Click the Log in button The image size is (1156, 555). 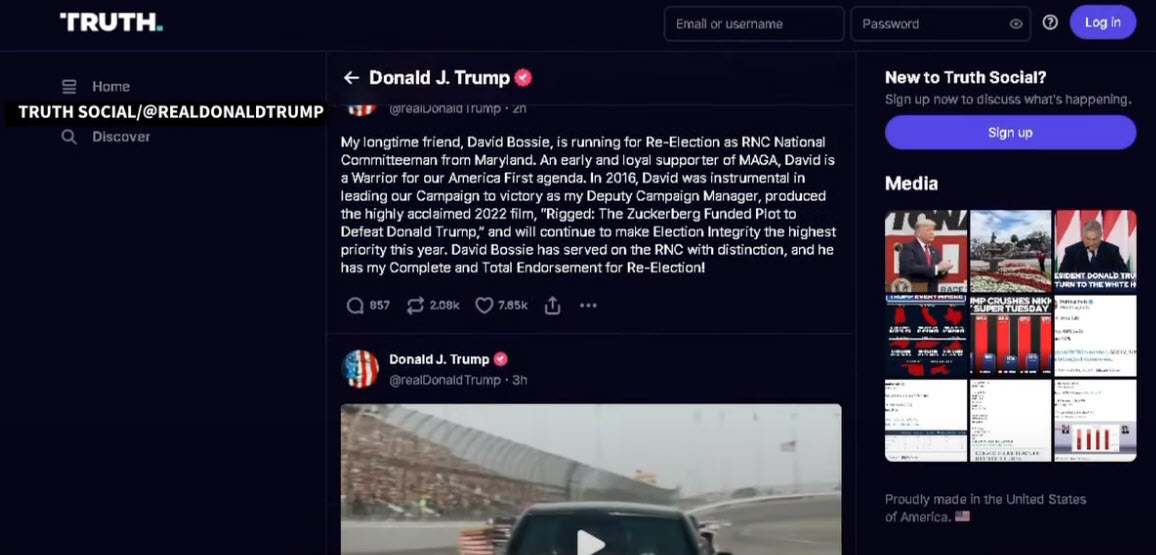[x=1102, y=23]
